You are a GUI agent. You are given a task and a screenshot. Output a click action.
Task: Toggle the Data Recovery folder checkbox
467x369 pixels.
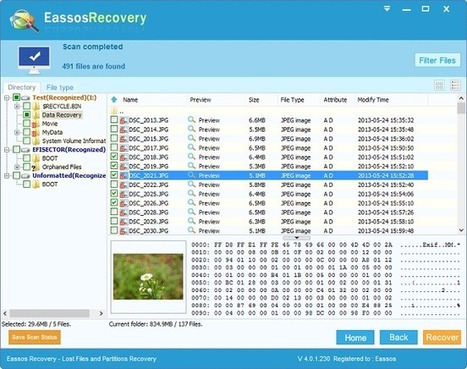point(27,115)
